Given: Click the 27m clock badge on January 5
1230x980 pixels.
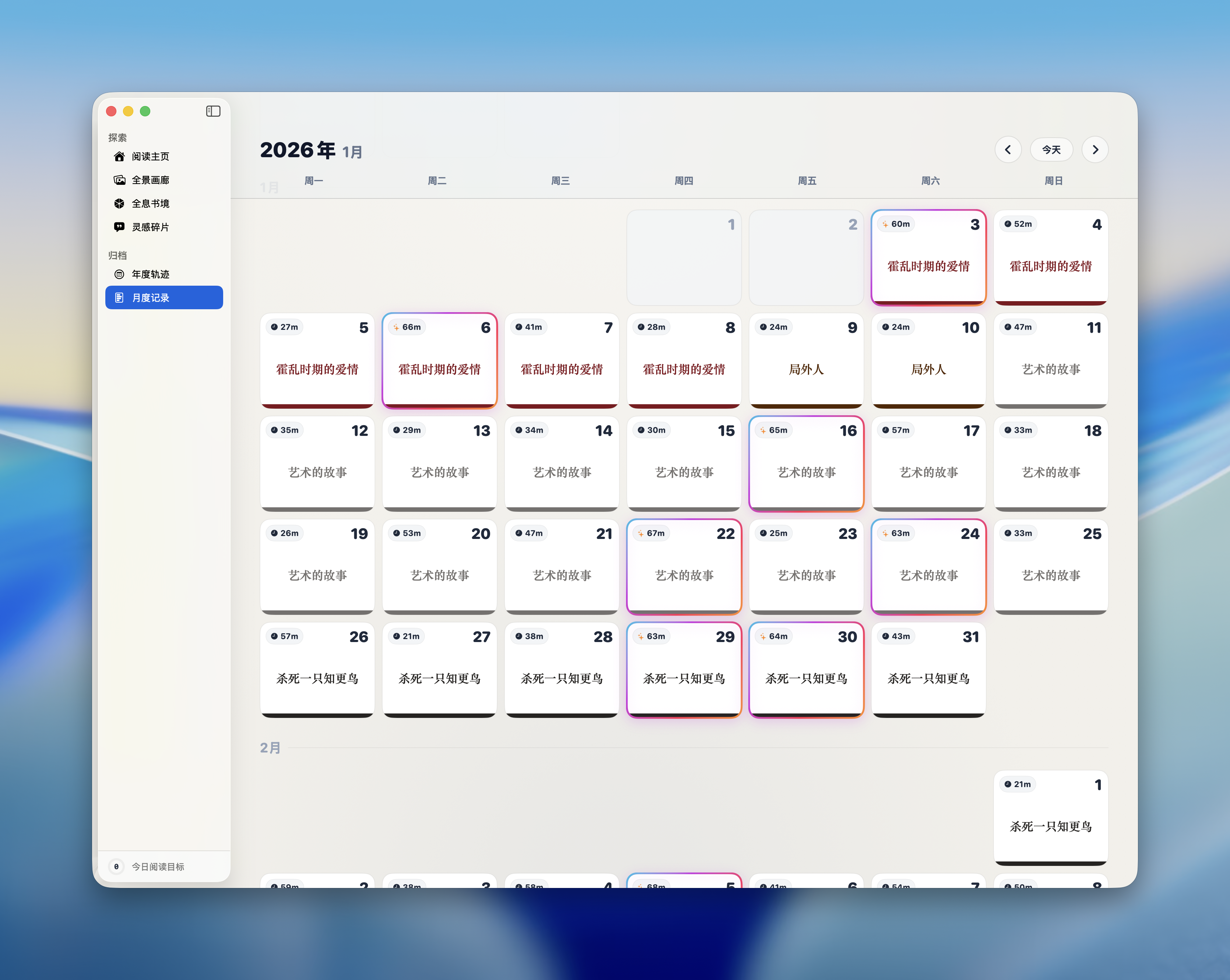Looking at the screenshot, I should coord(285,327).
